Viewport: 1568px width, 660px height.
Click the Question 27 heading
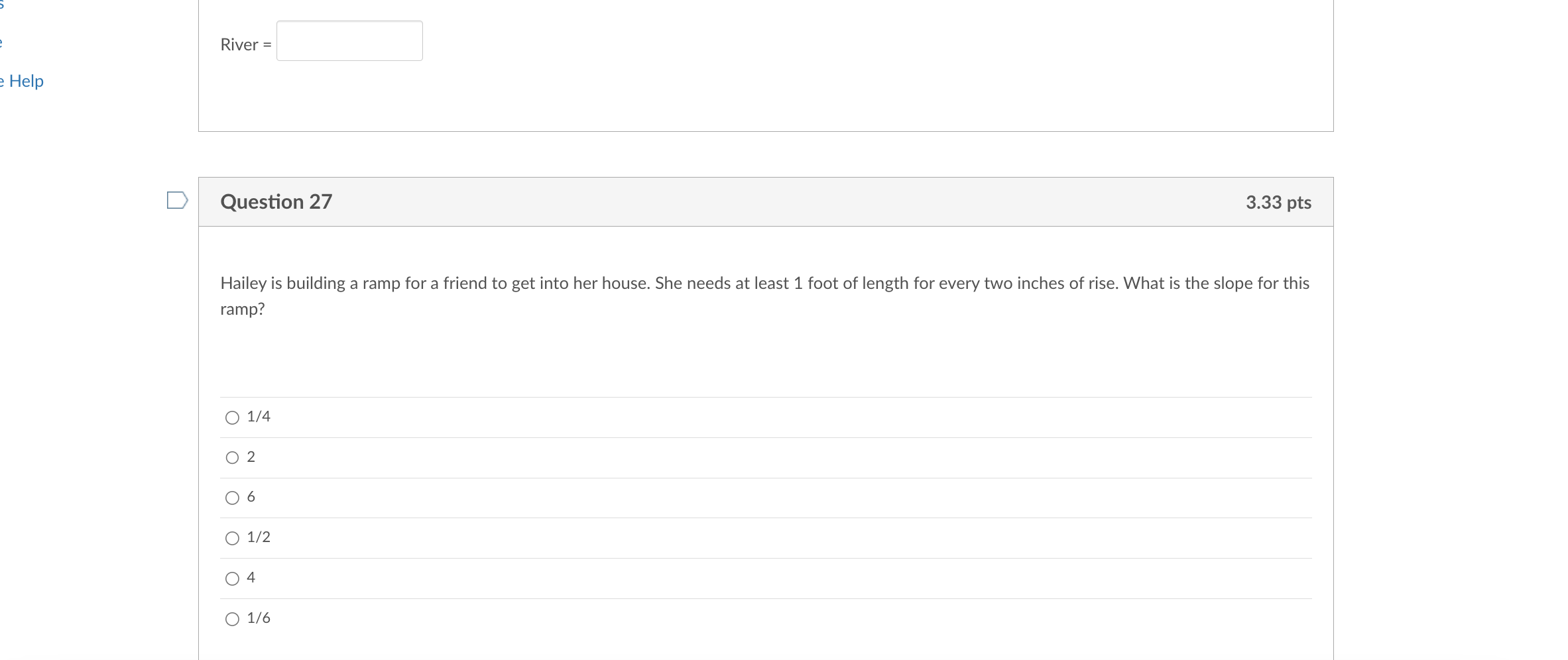276,201
